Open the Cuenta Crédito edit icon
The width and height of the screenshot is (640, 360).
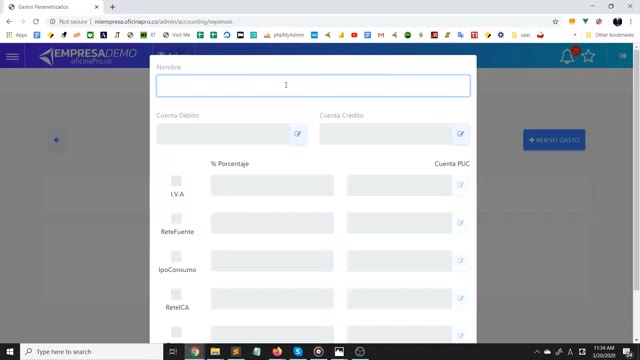(x=460, y=134)
